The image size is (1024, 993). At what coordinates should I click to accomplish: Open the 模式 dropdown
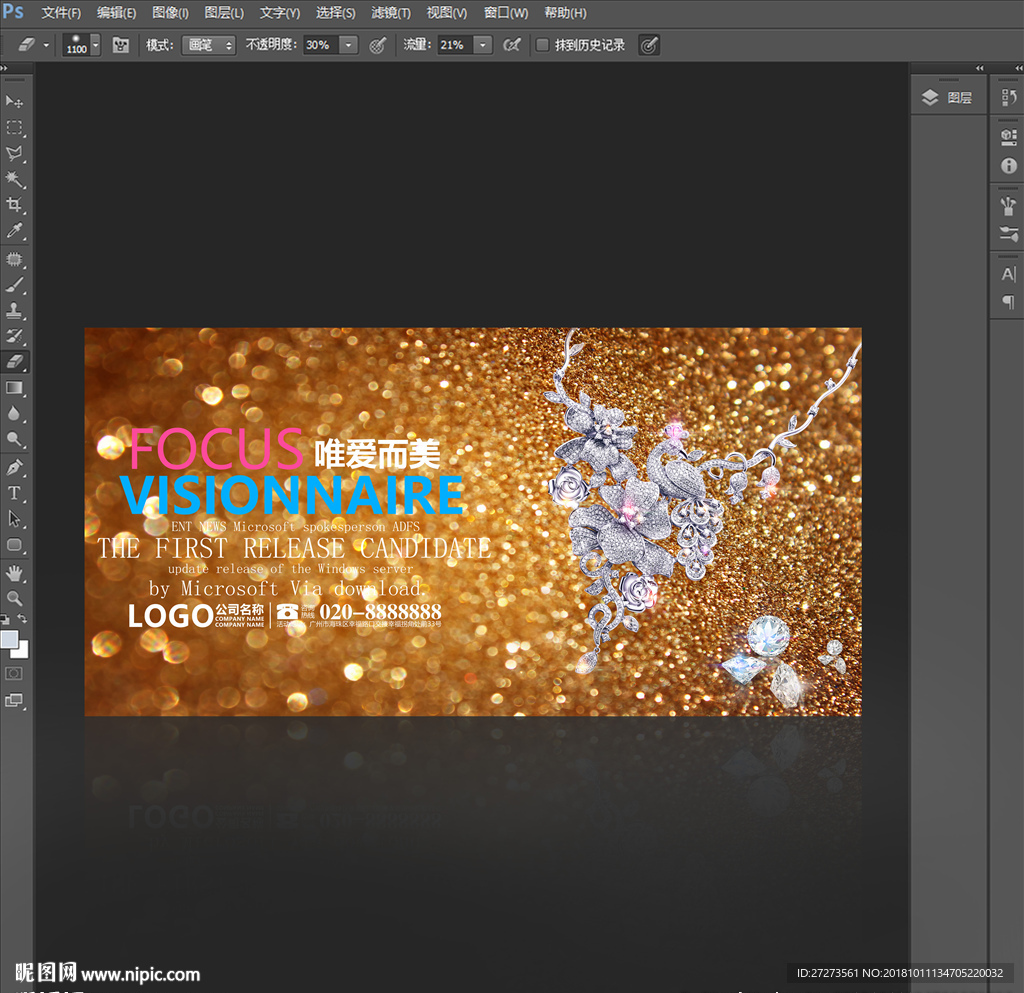[x=208, y=45]
